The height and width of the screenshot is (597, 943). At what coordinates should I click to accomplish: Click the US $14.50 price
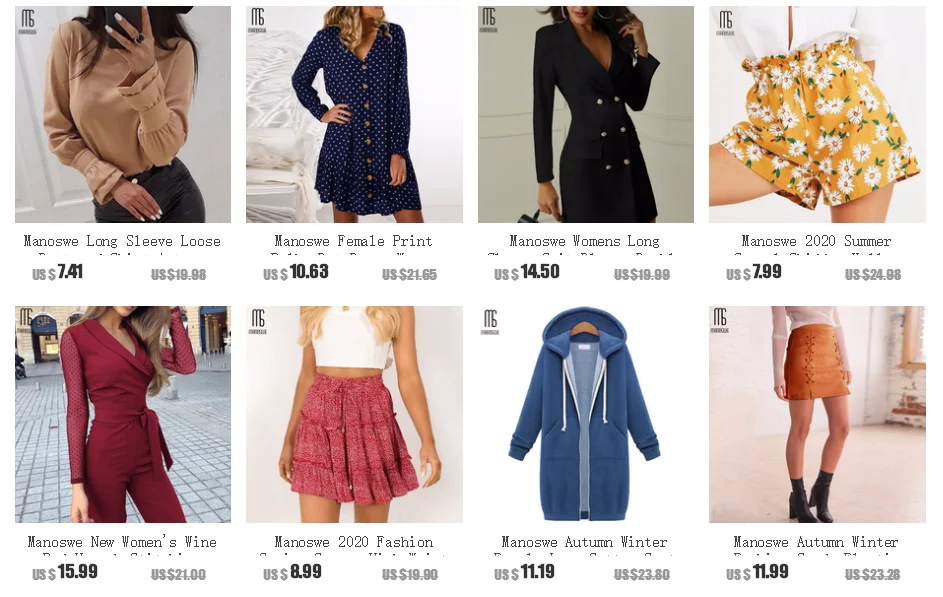[527, 272]
